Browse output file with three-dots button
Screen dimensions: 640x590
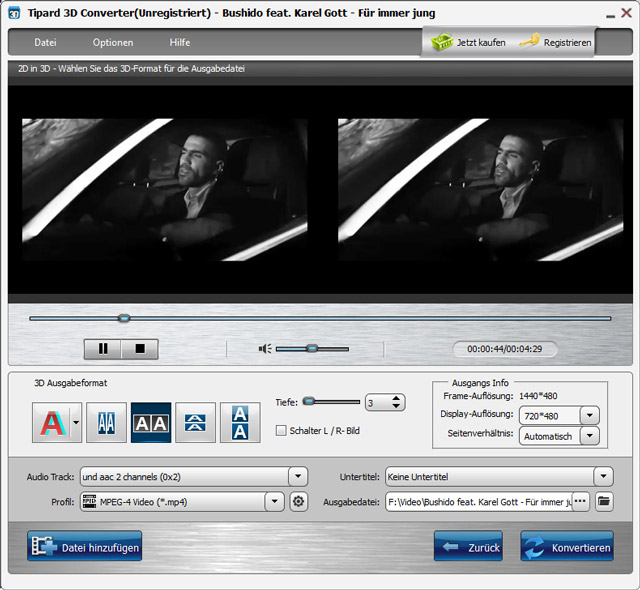(x=580, y=501)
